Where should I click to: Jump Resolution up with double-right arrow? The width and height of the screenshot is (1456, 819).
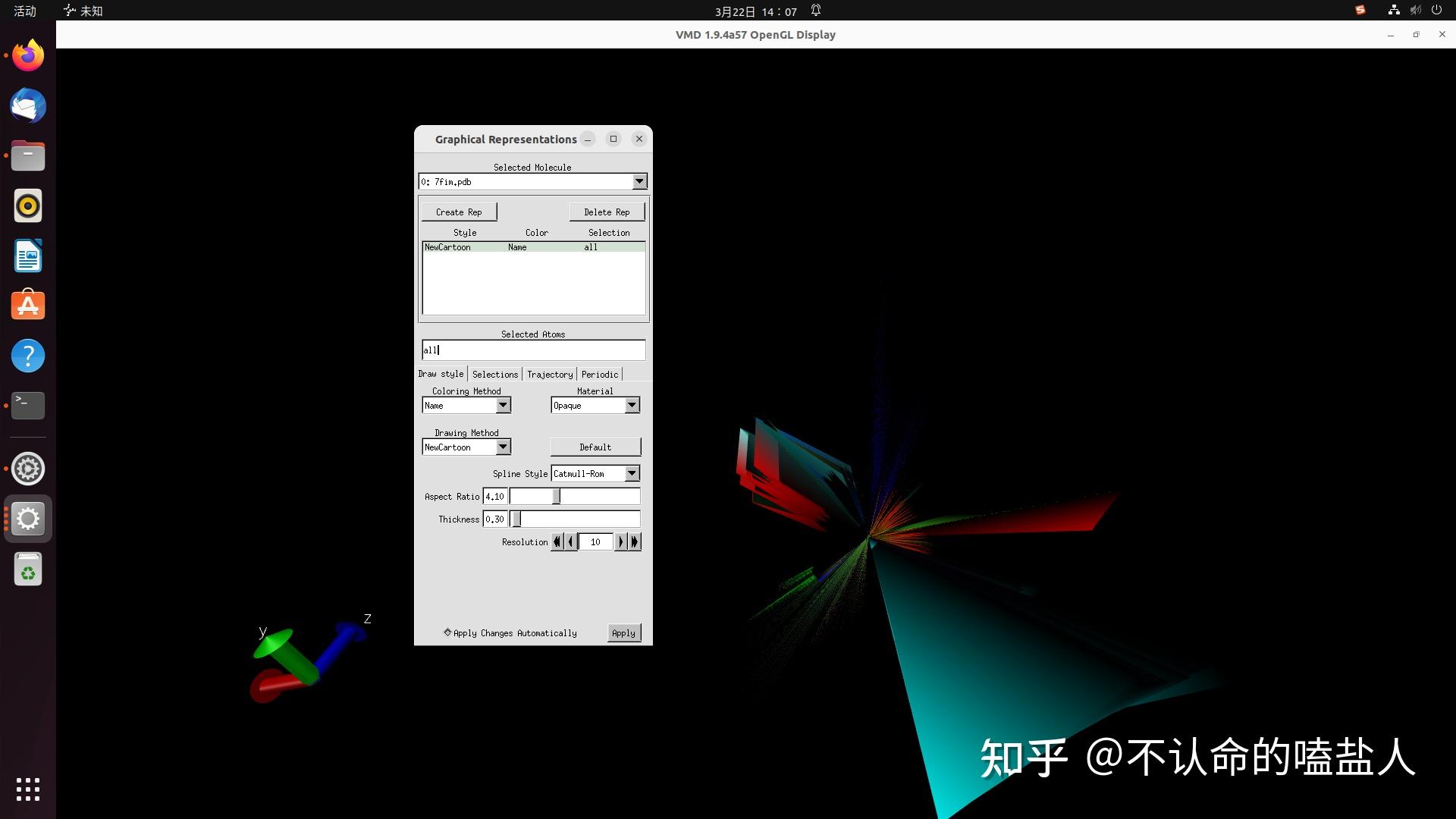635,541
